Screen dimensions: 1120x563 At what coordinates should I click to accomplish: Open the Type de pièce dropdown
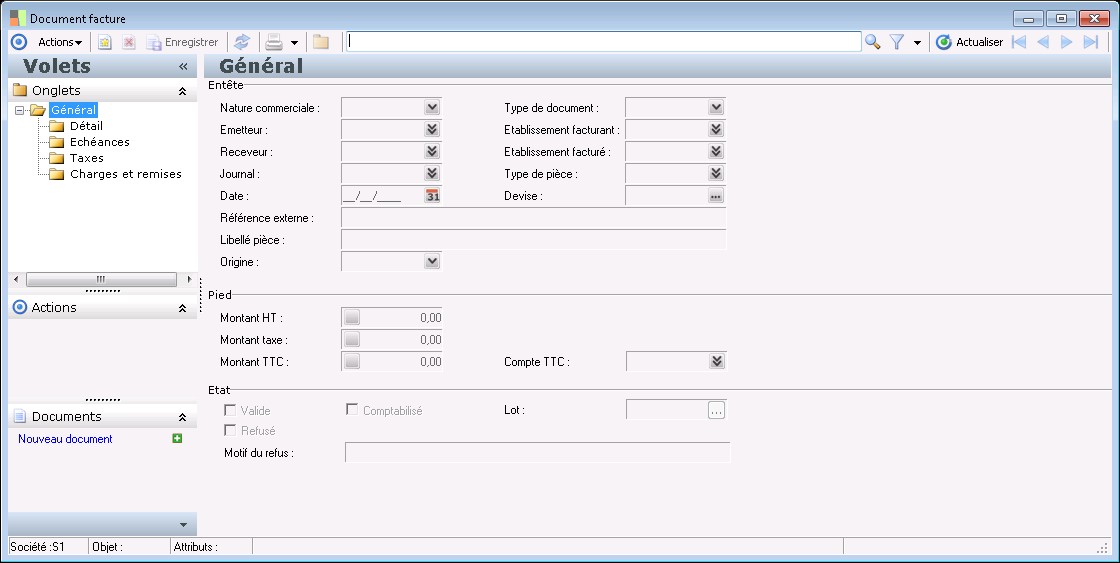[716, 174]
